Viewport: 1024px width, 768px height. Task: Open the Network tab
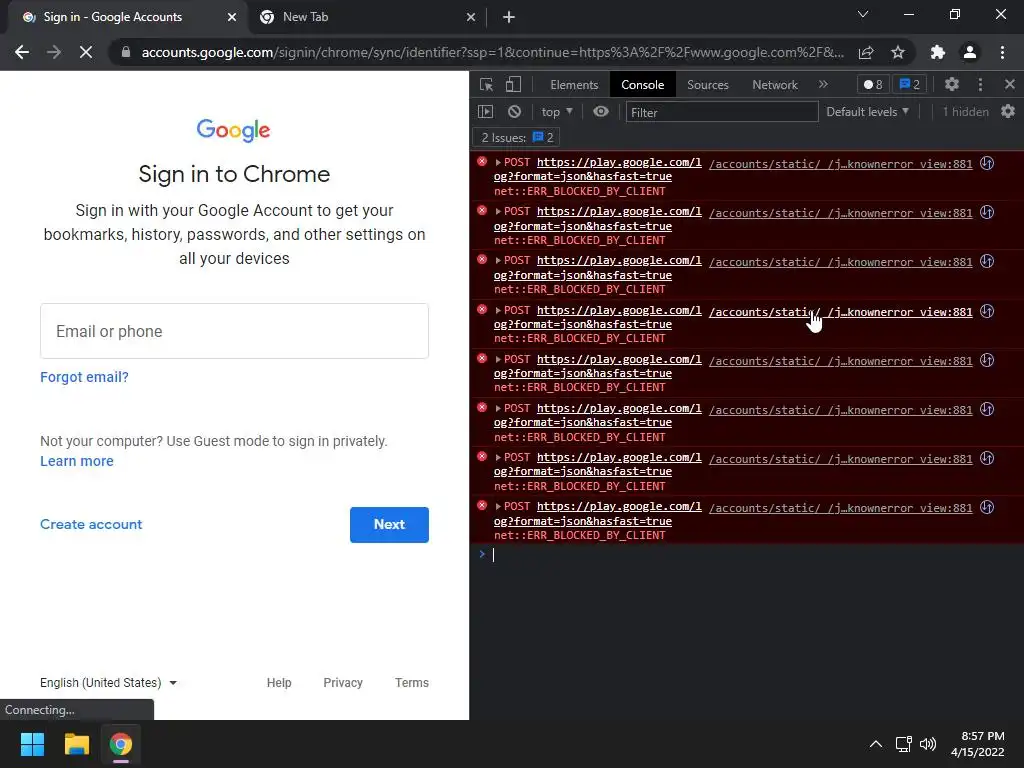point(775,85)
